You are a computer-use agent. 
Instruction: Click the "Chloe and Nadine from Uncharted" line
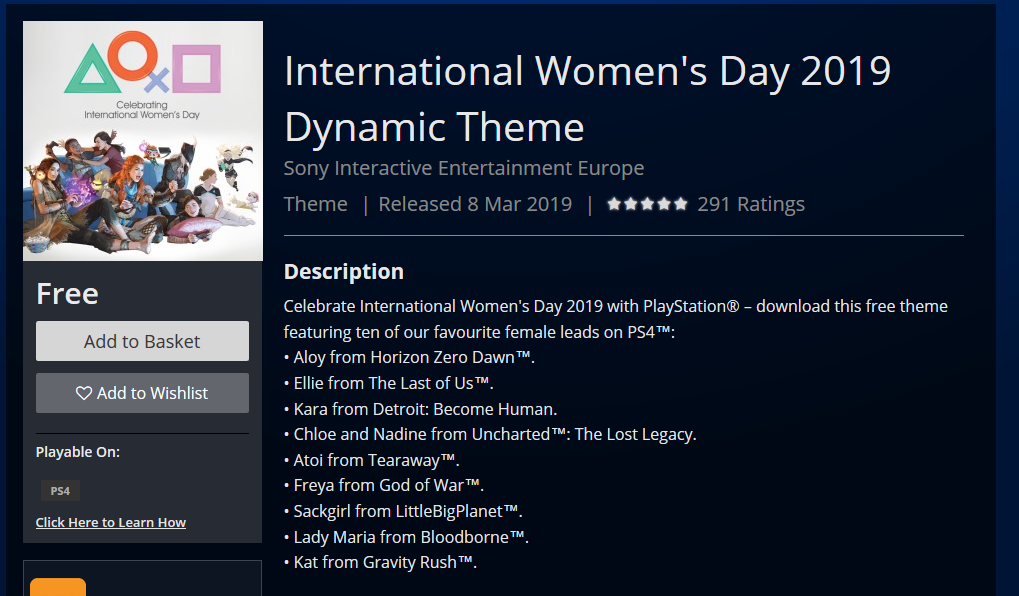pos(490,434)
